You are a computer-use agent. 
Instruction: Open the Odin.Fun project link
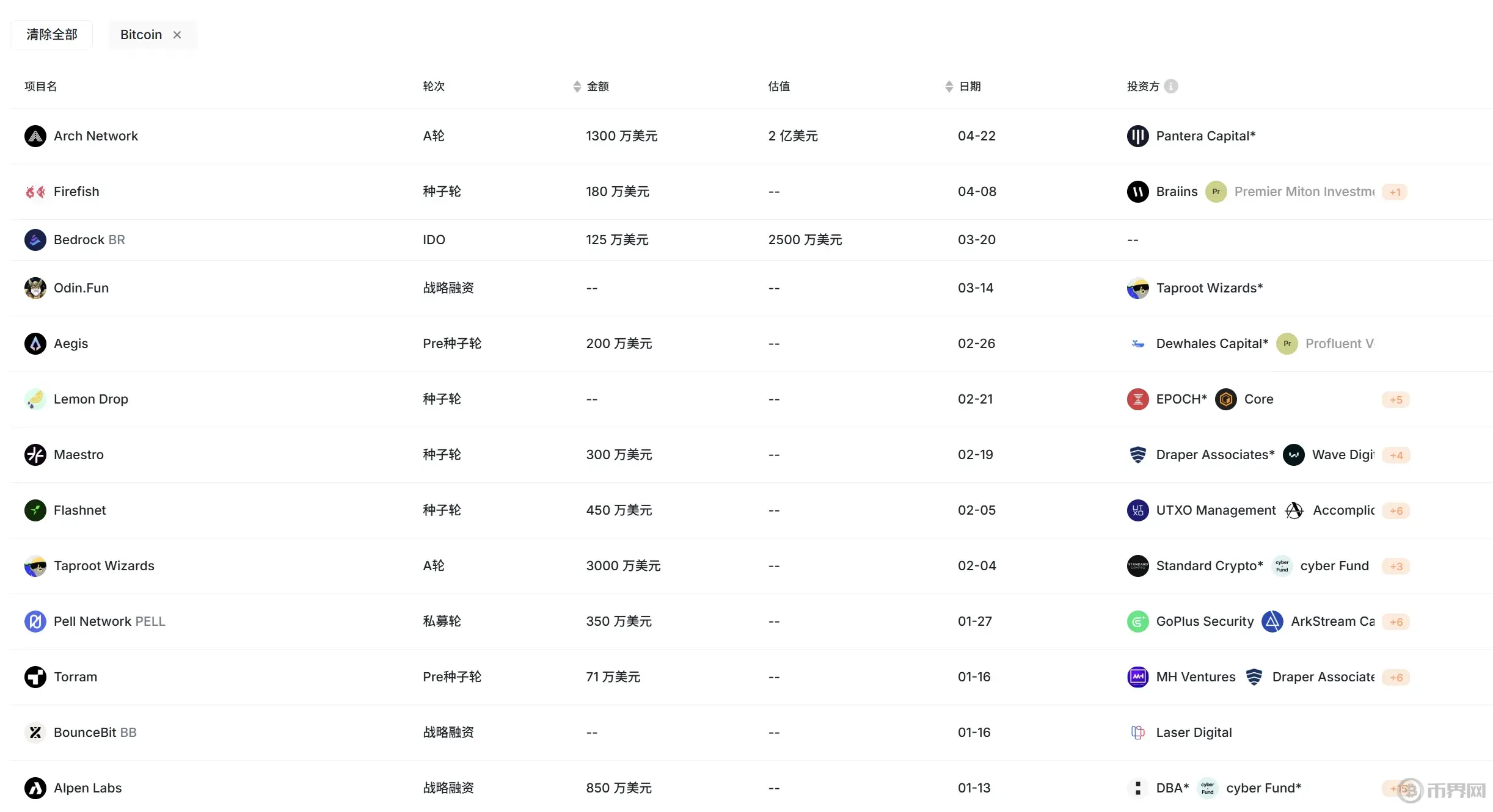tap(81, 288)
